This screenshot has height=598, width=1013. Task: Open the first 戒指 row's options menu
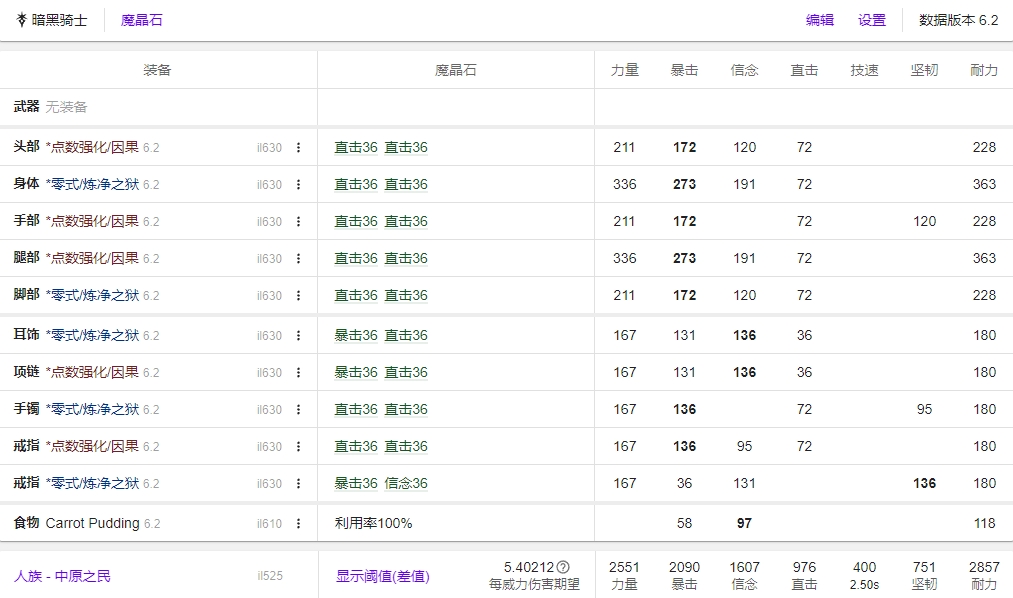pos(297,446)
